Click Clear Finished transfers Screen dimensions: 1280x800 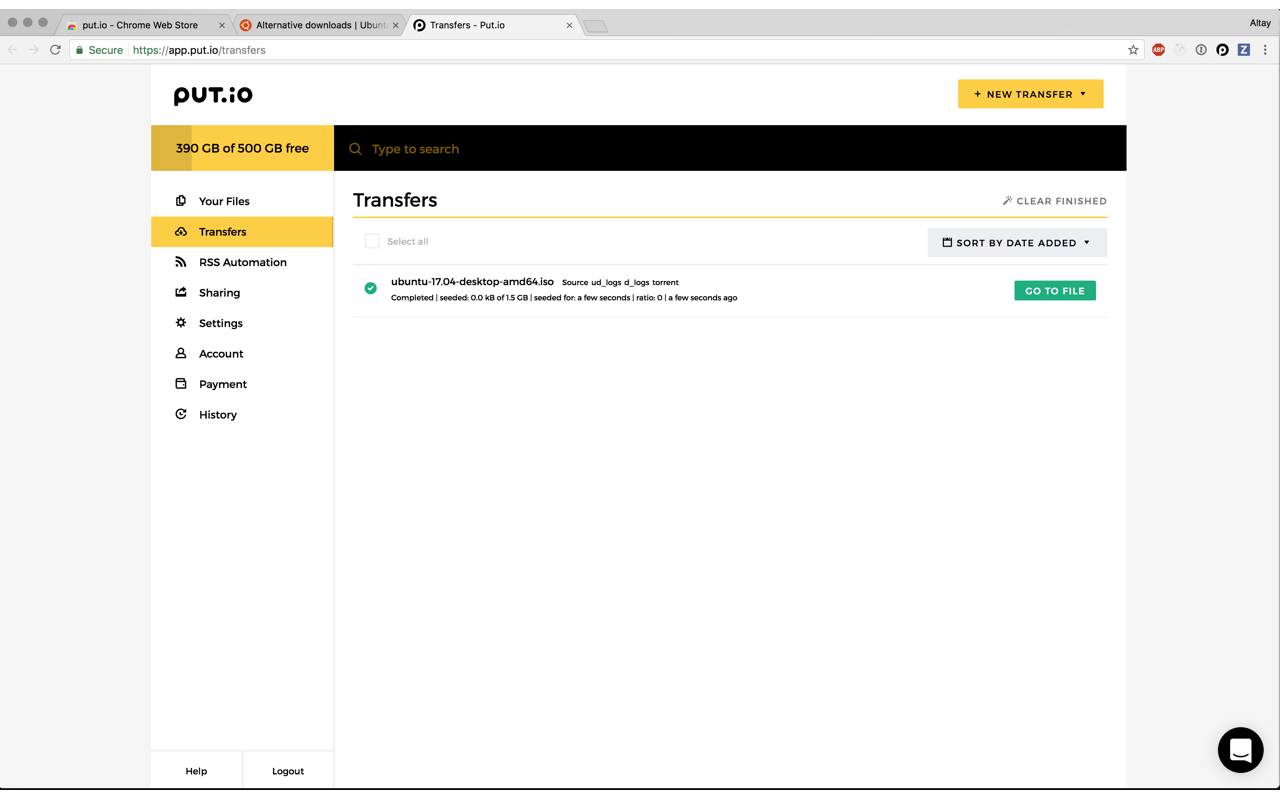[x=1054, y=201]
